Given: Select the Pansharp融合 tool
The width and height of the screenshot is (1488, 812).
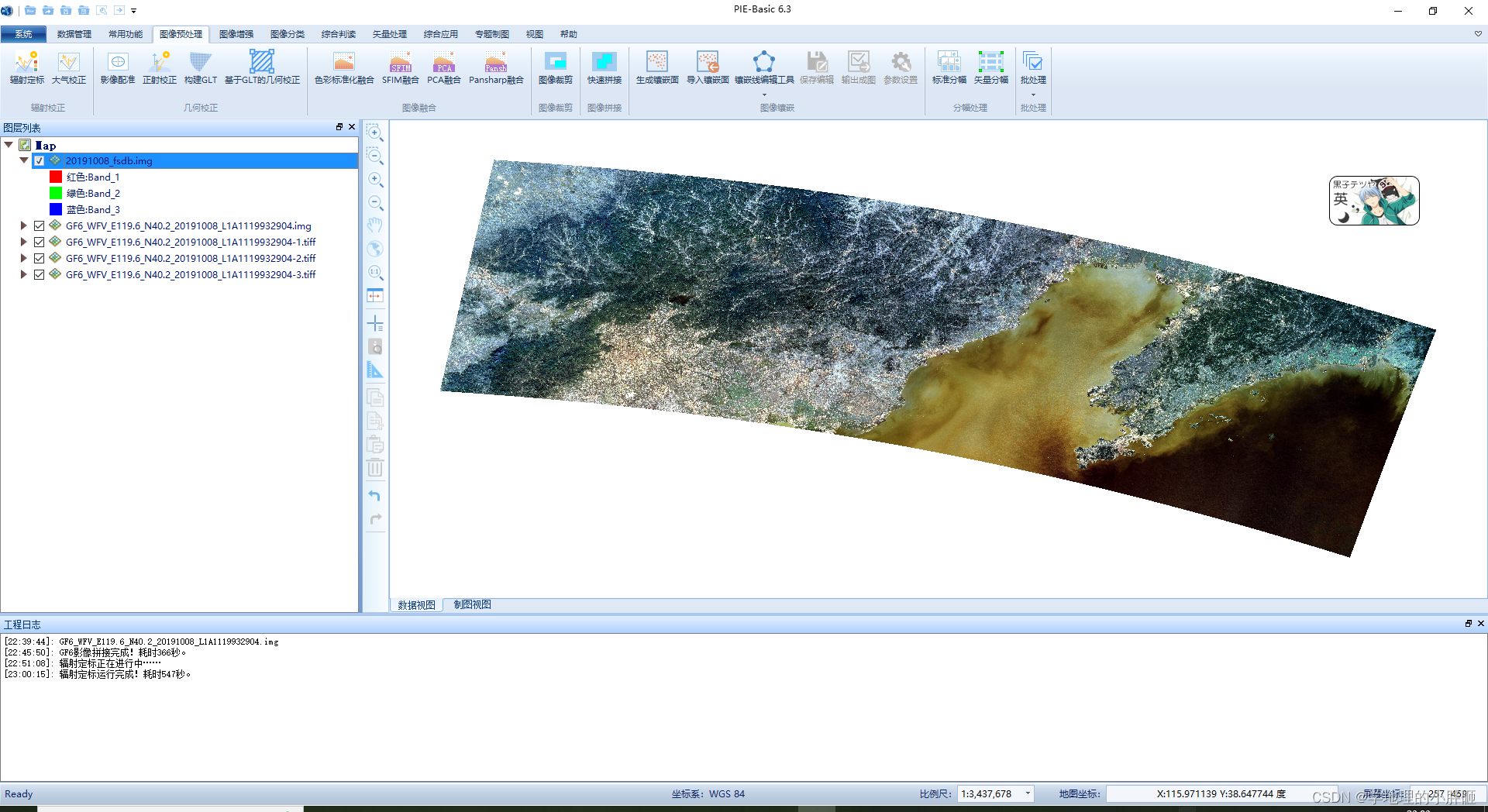Looking at the screenshot, I should (x=496, y=67).
